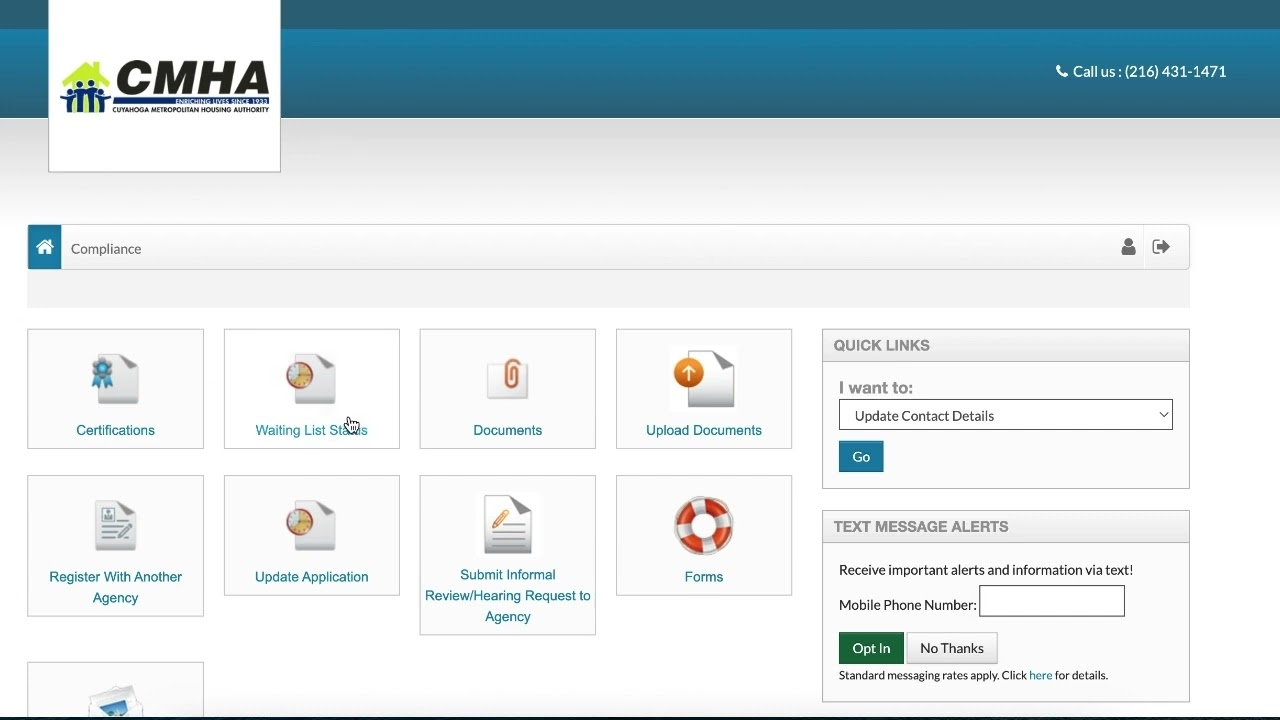Open Waiting List Status clock icon
1280x720 pixels.
[x=311, y=379]
